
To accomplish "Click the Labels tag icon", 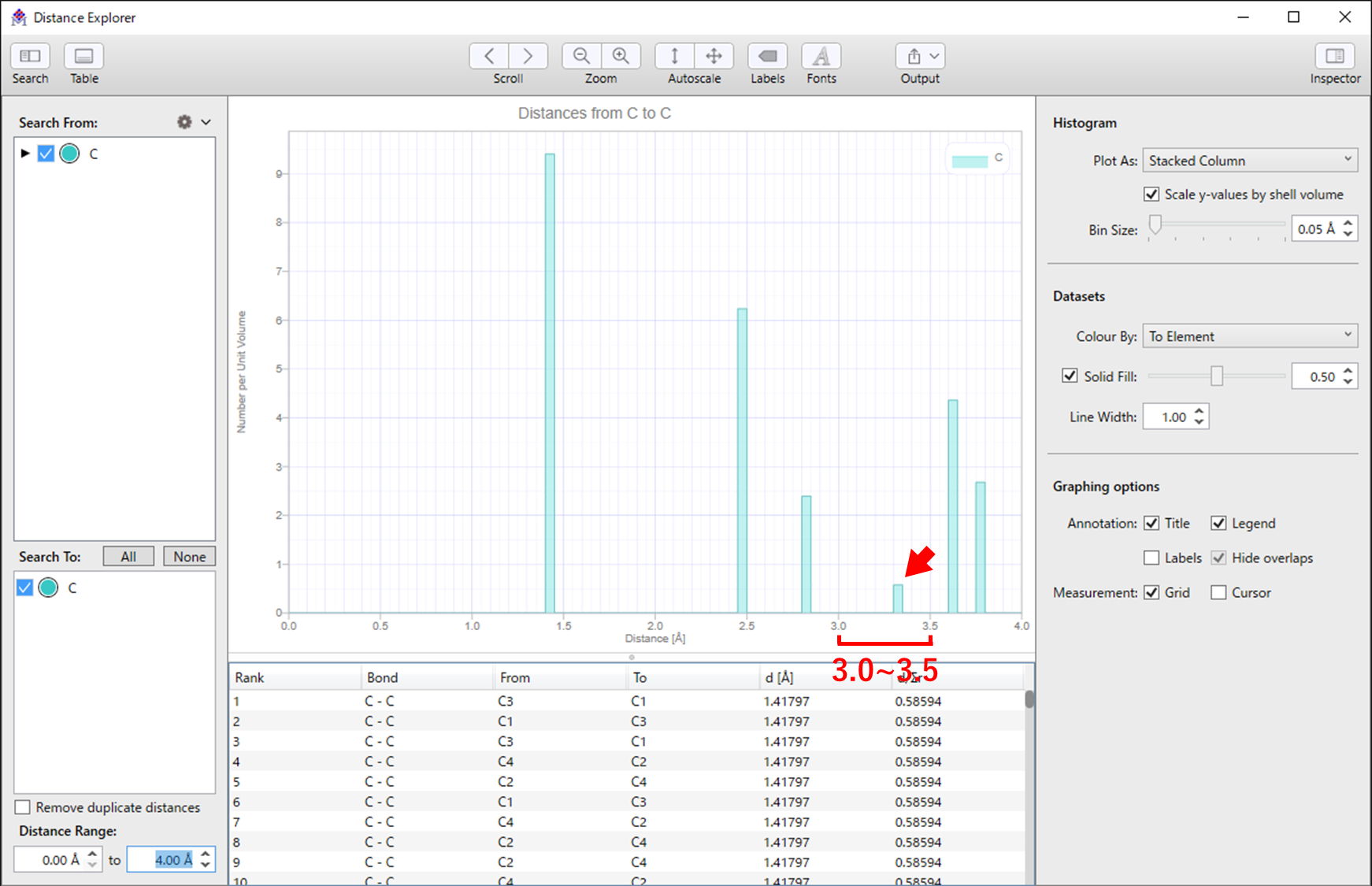I will pyautogui.click(x=767, y=57).
